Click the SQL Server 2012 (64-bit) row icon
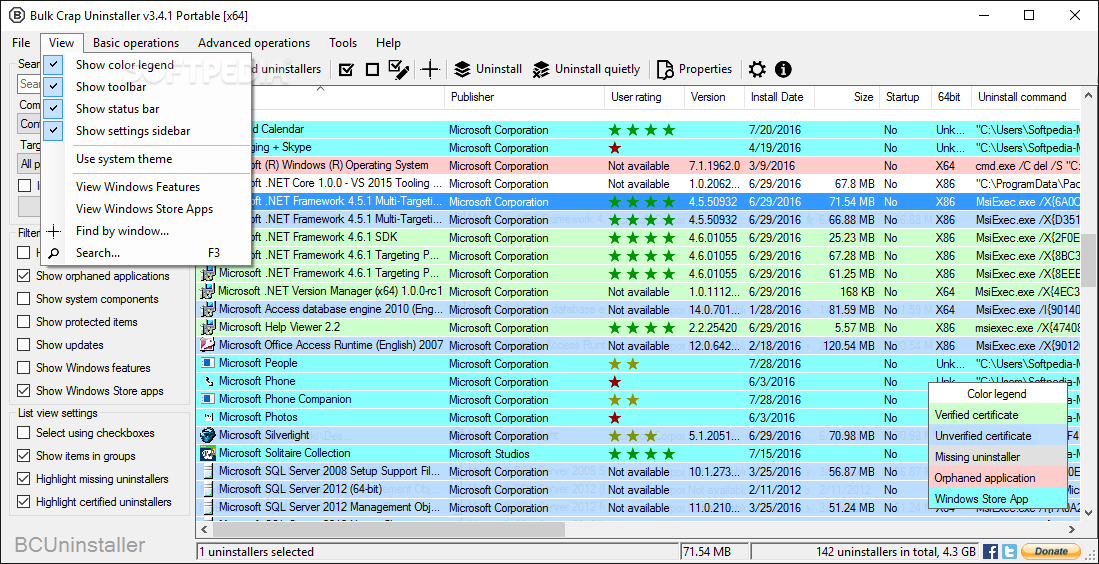Screen dimensions: 1099x564 pyautogui.click(x=207, y=489)
